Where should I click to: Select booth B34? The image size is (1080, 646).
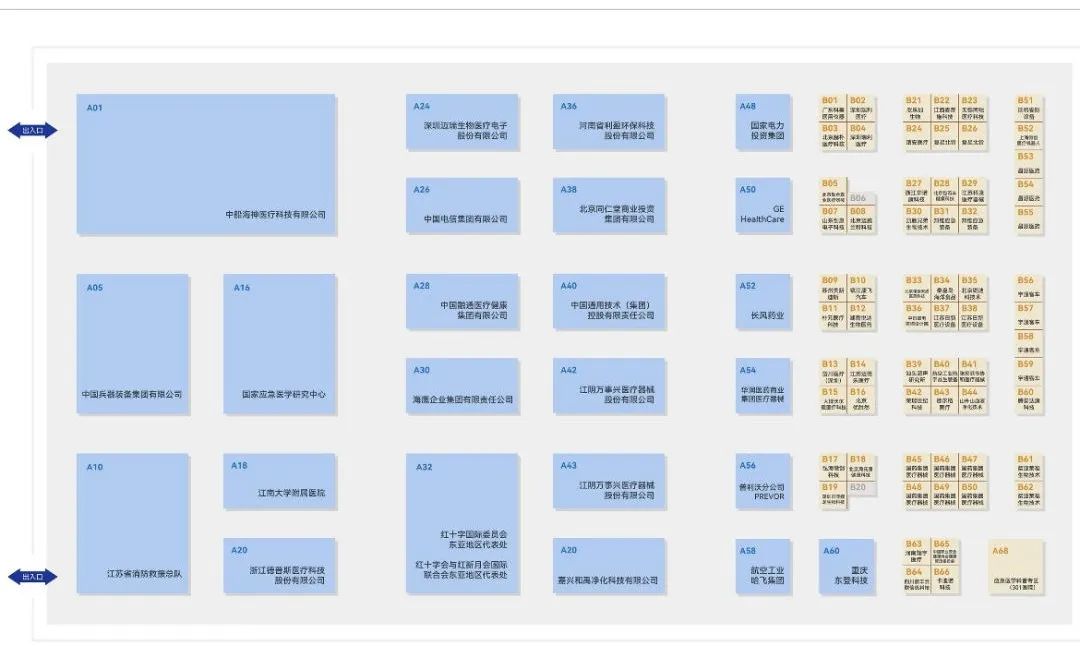[x=945, y=288]
